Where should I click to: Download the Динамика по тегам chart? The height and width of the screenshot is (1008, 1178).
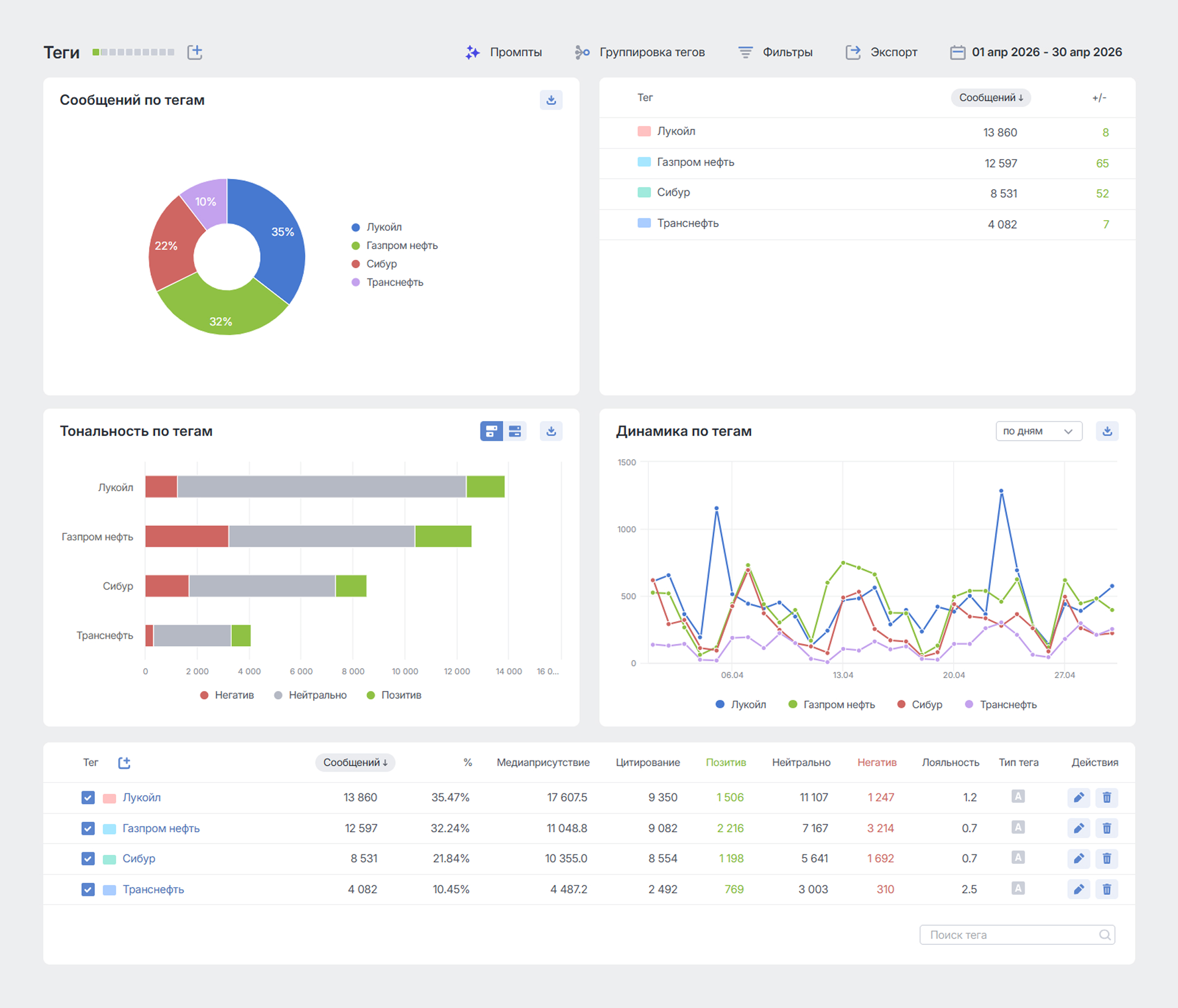pyautogui.click(x=1107, y=431)
